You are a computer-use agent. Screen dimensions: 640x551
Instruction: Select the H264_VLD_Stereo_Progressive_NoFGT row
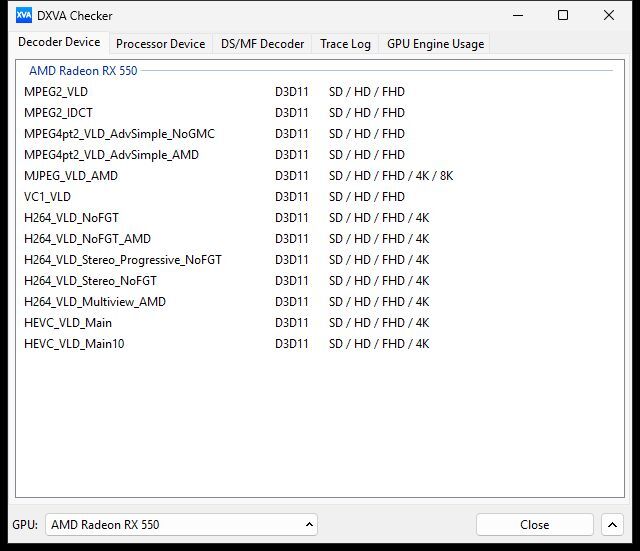pos(320,260)
